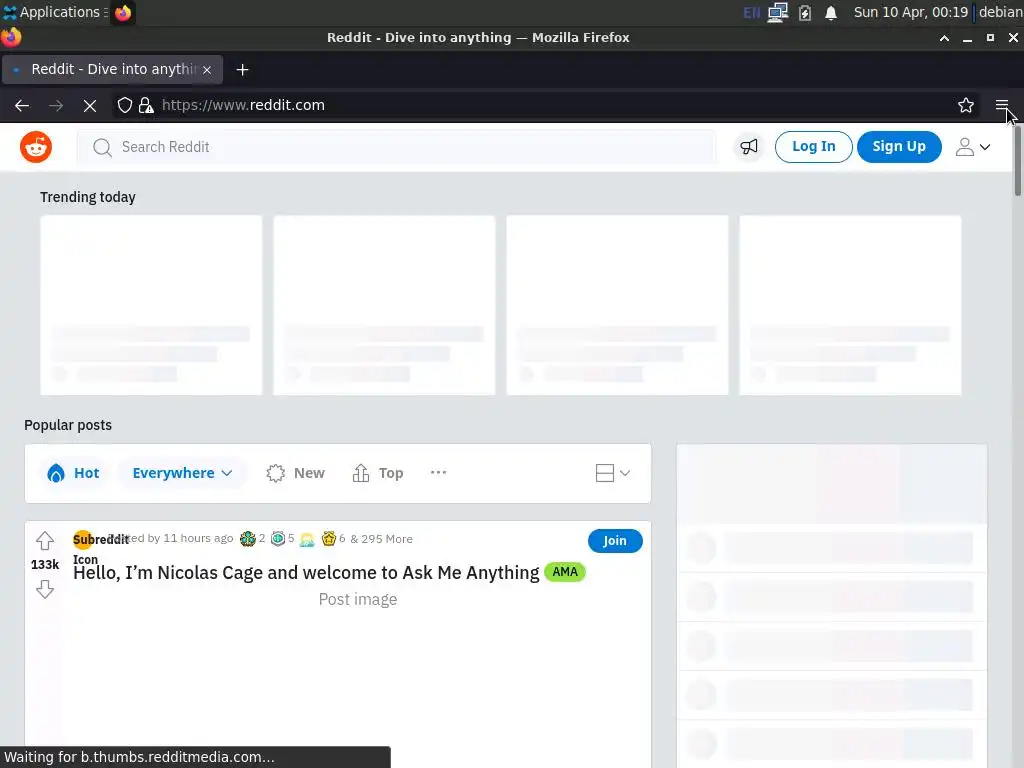The image size is (1024, 768).
Task: Open the advertise megaphone icon
Action: click(748, 147)
